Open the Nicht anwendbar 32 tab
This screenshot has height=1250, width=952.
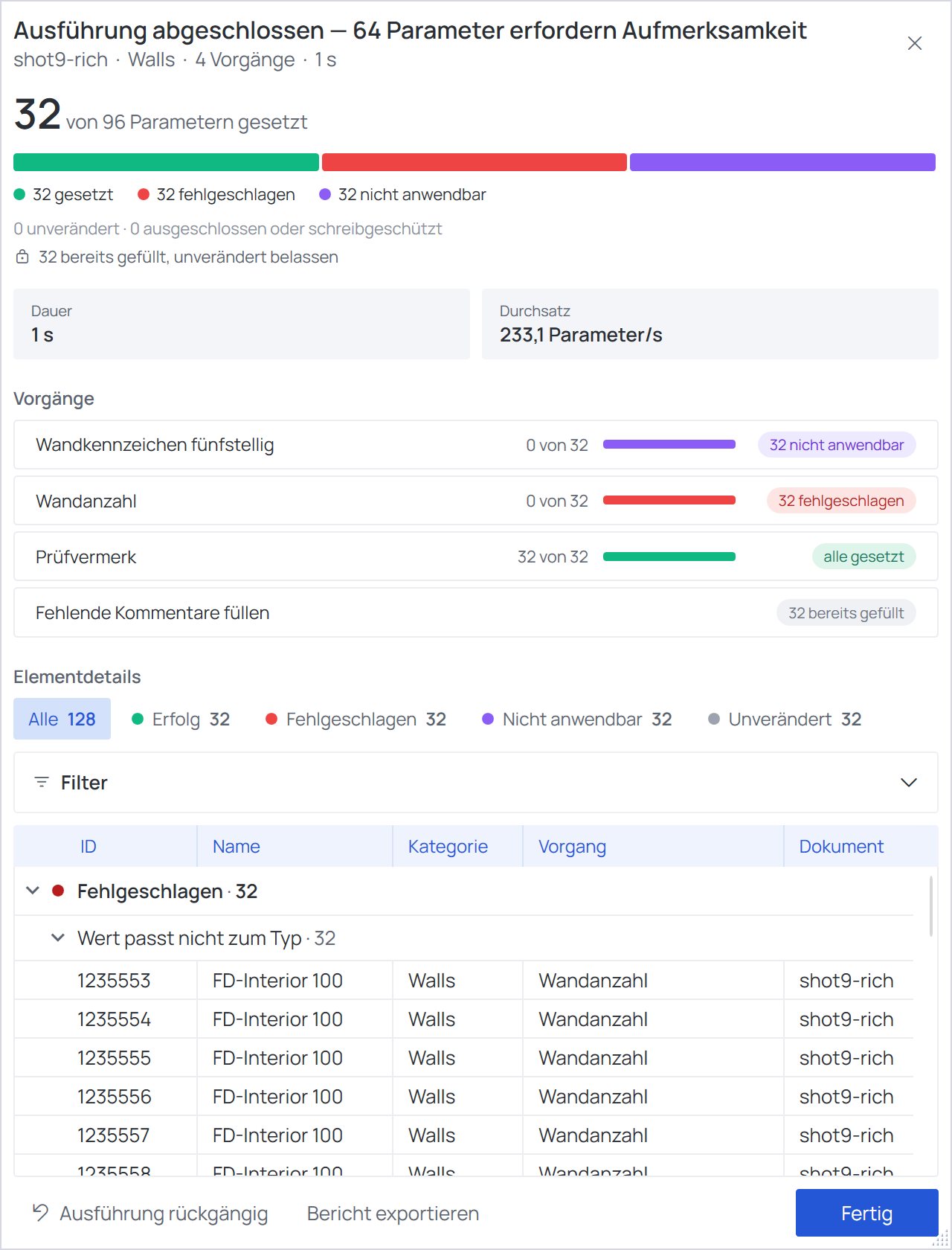(x=577, y=719)
